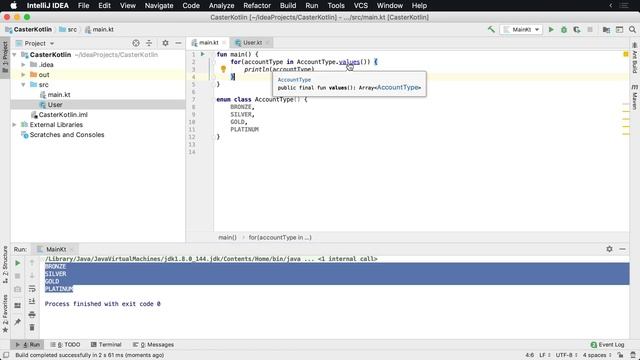
Task: Collapse the src folder
Action: click(23, 84)
